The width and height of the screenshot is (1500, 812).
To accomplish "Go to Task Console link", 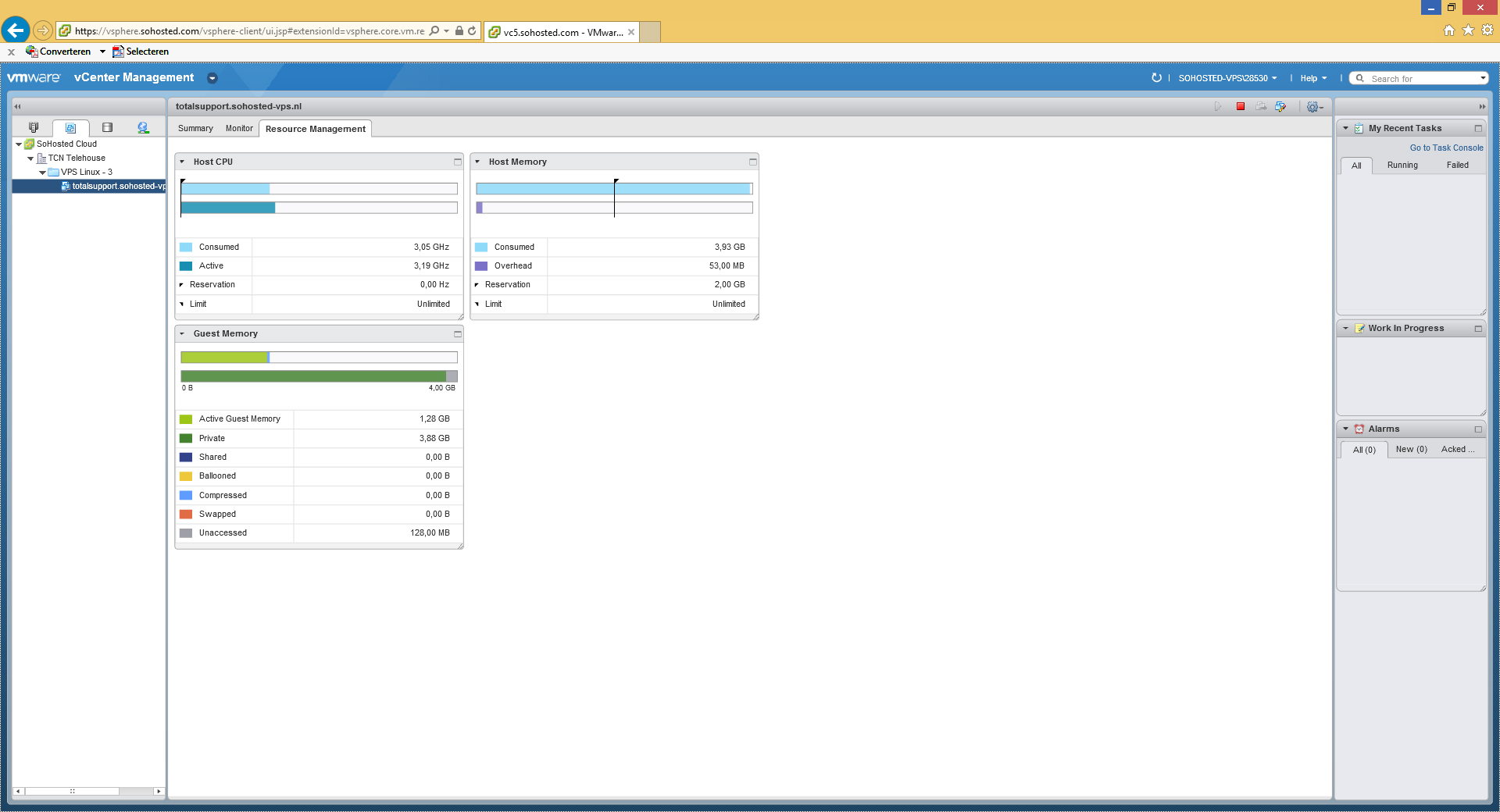I will (x=1446, y=148).
